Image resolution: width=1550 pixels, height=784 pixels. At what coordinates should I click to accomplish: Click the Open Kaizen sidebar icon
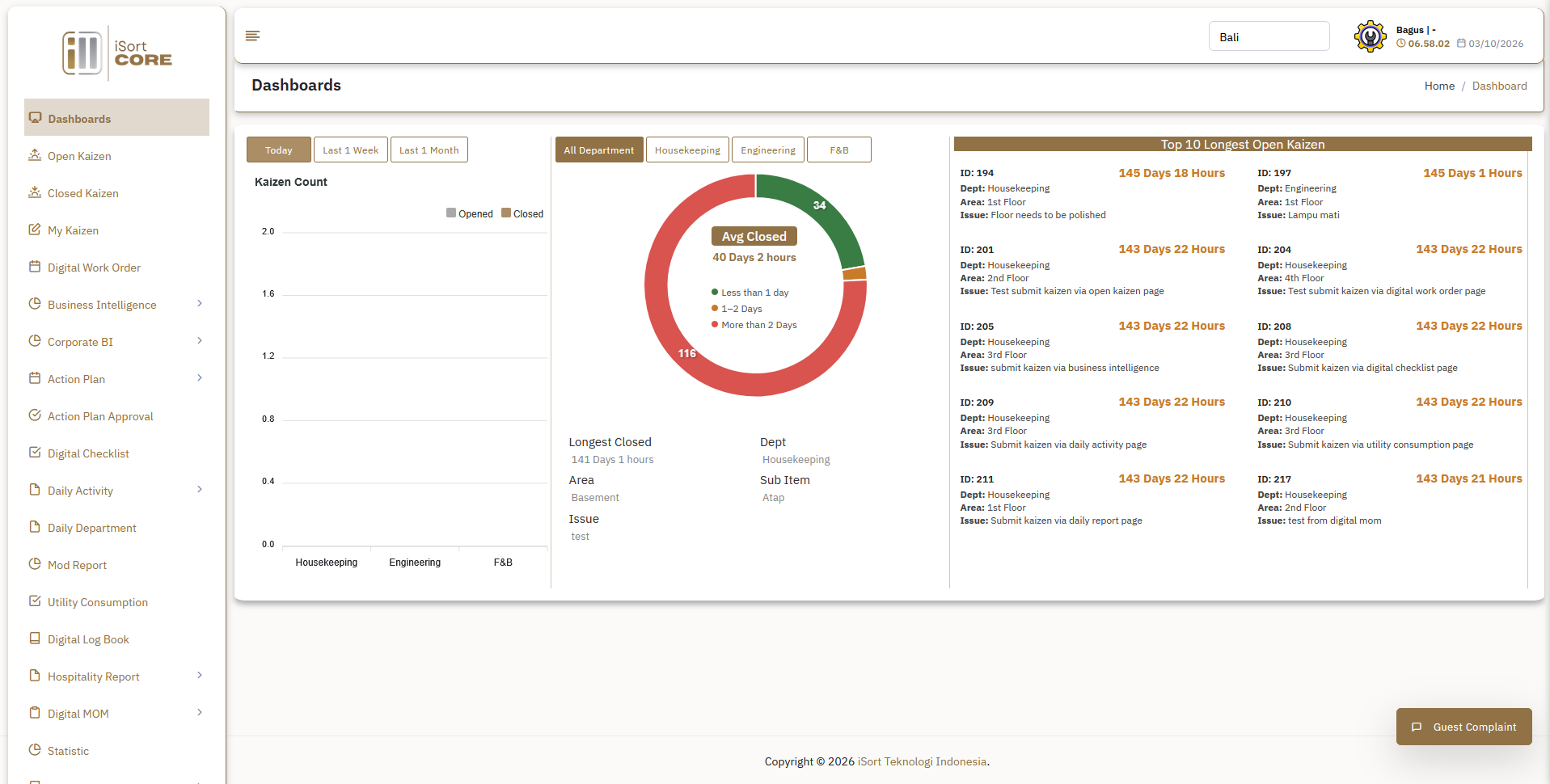pos(35,155)
